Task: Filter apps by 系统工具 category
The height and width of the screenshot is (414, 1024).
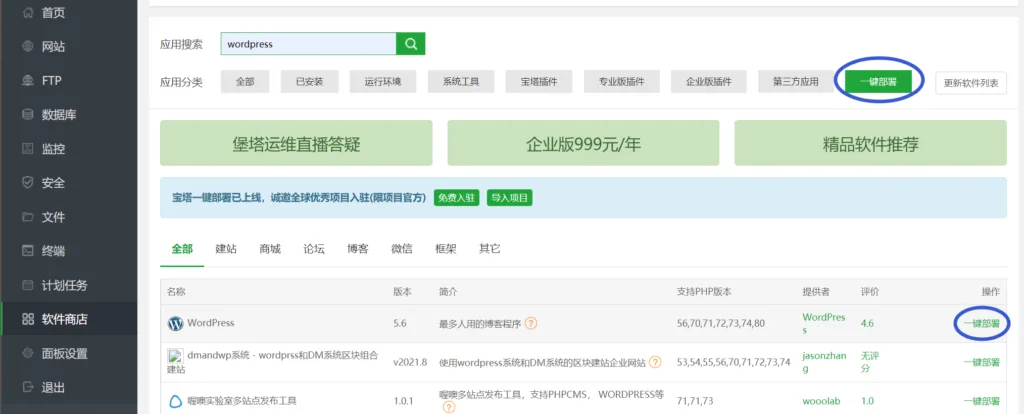Action: (x=461, y=82)
